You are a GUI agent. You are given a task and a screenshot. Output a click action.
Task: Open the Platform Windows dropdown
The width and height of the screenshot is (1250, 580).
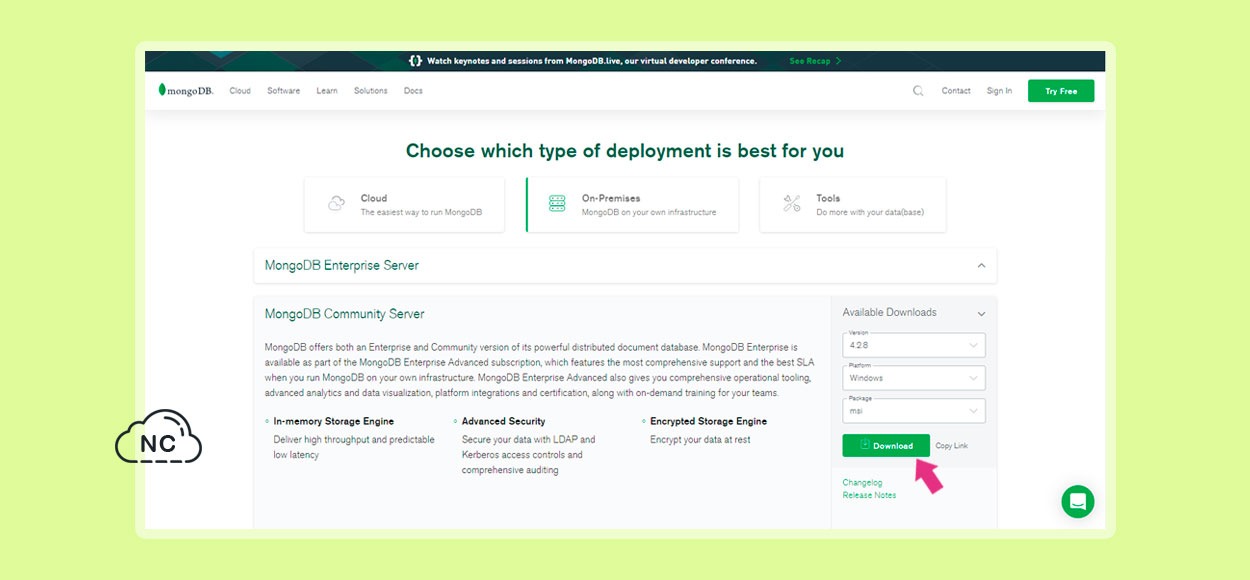[914, 378]
